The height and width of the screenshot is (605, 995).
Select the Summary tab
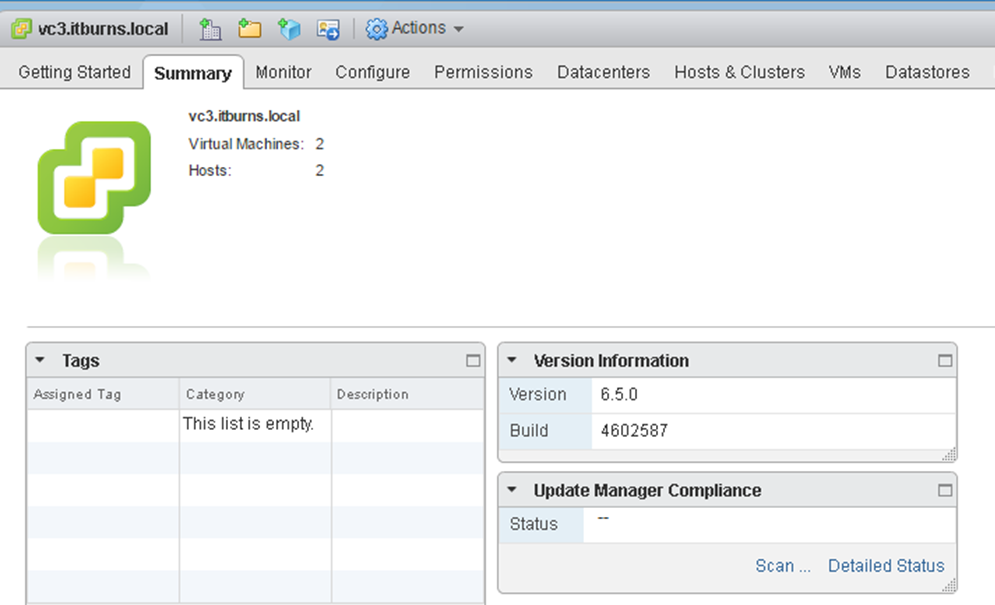(193, 73)
